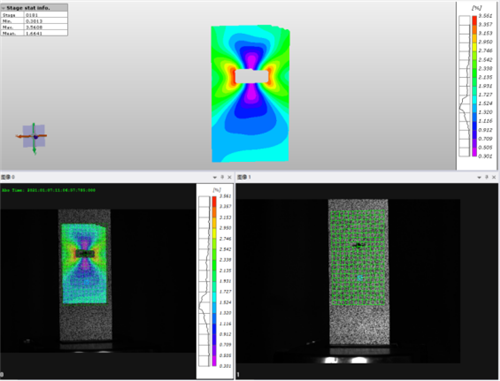Click the 3D orientation axis cube
The image size is (500, 381).
pyautogui.click(x=33, y=136)
